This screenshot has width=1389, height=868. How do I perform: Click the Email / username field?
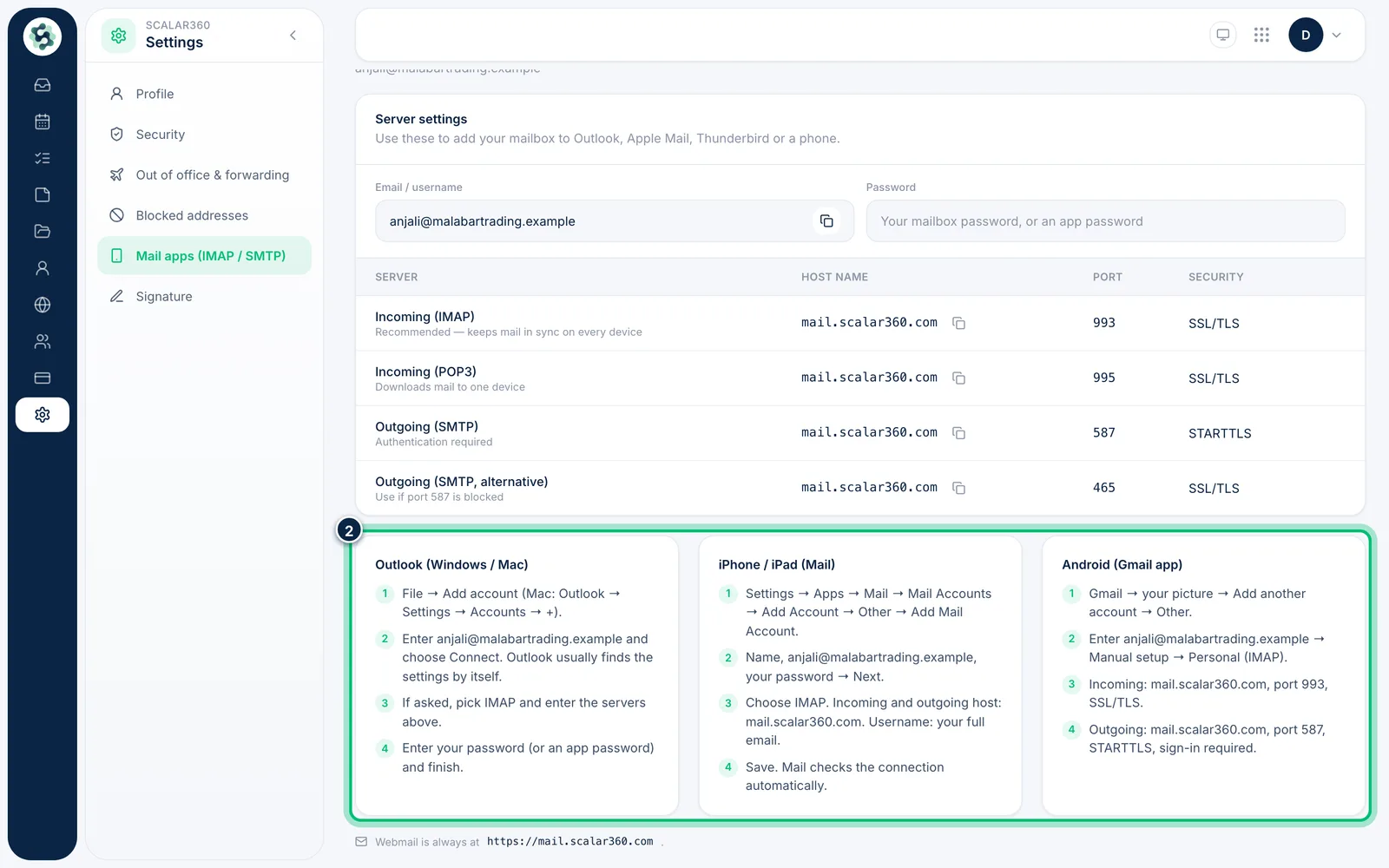coord(615,221)
